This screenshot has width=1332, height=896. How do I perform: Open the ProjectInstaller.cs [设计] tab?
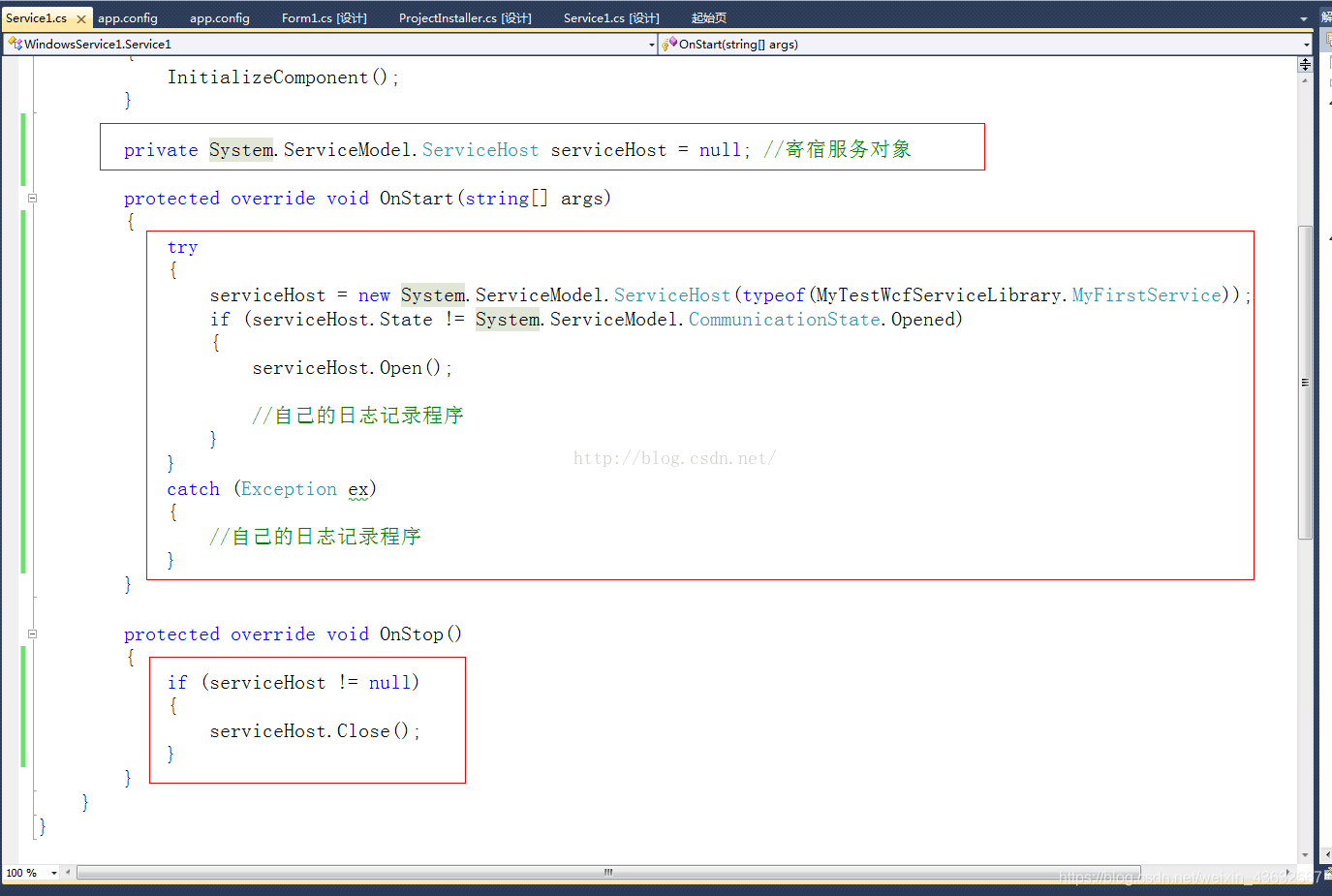465,18
